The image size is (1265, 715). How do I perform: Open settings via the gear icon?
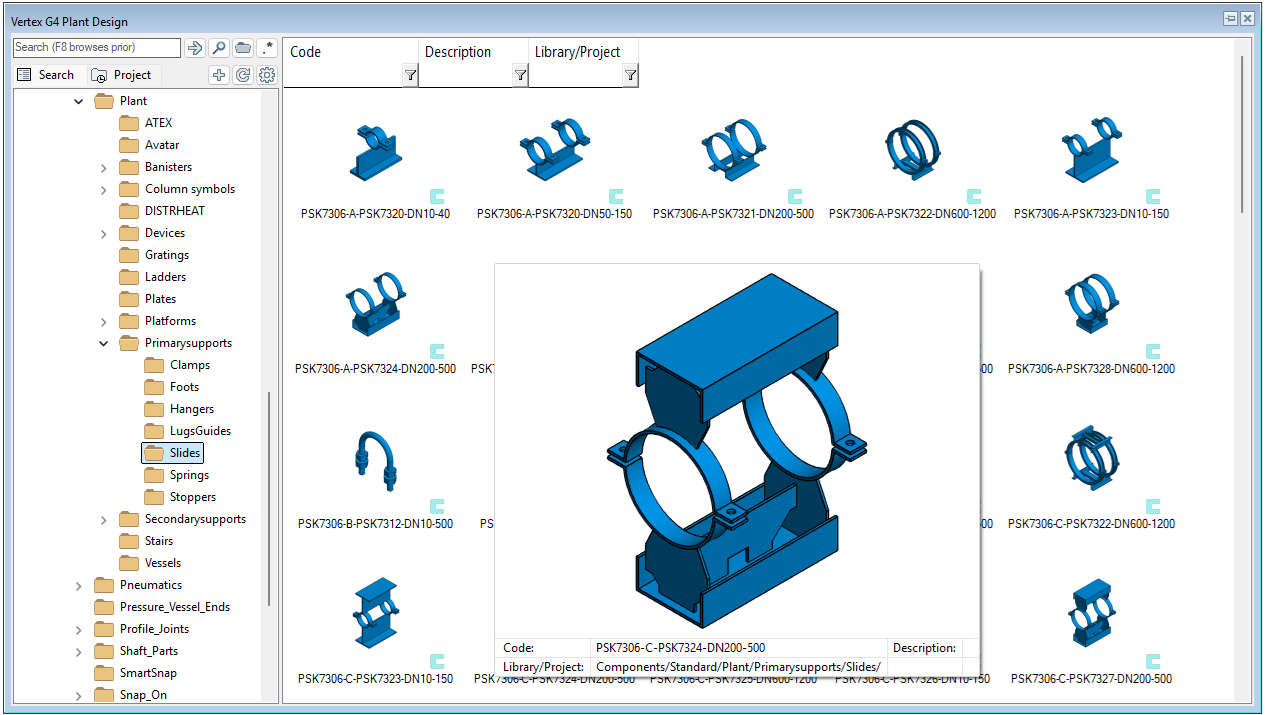[267, 74]
